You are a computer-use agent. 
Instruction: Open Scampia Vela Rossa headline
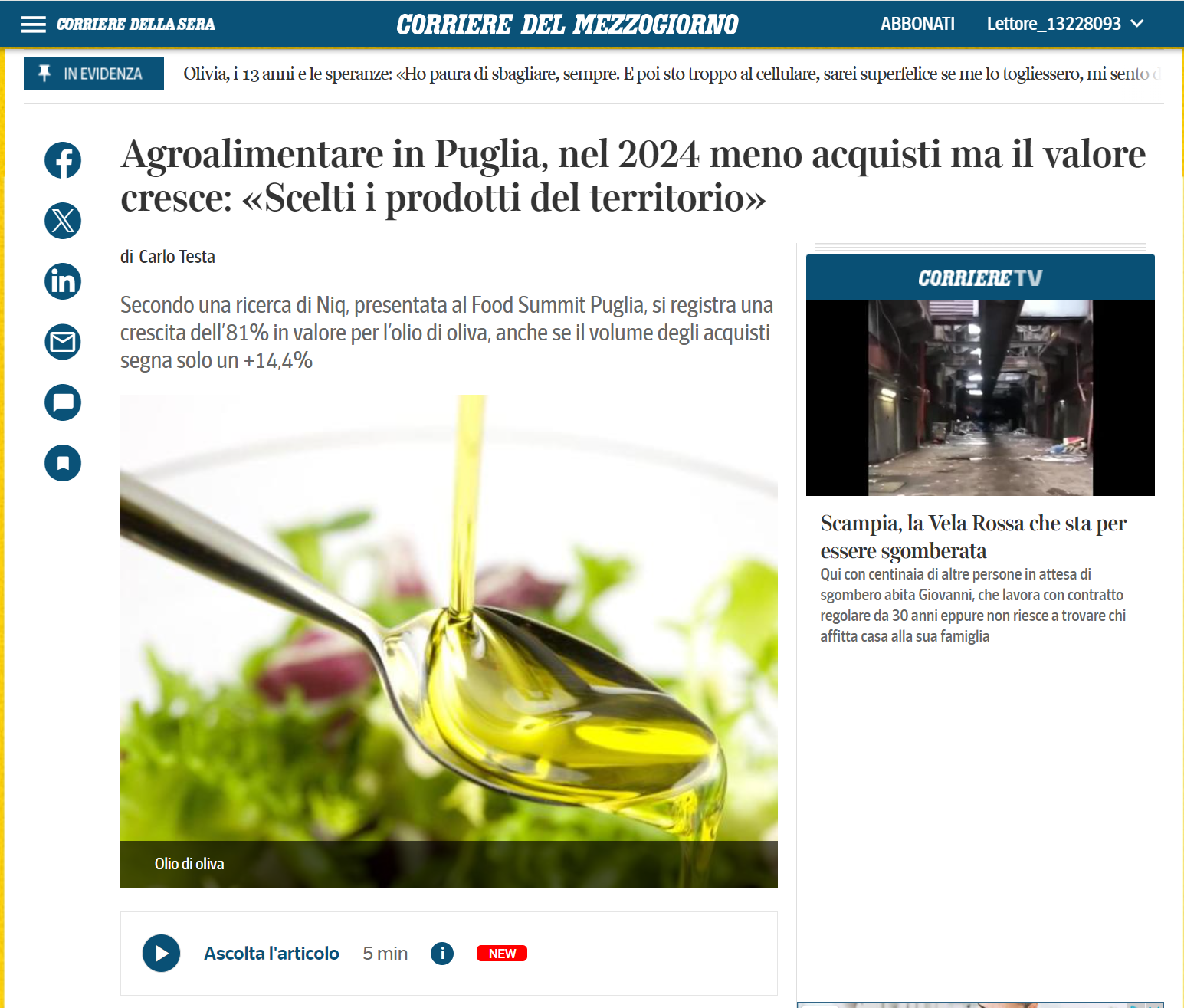(973, 537)
